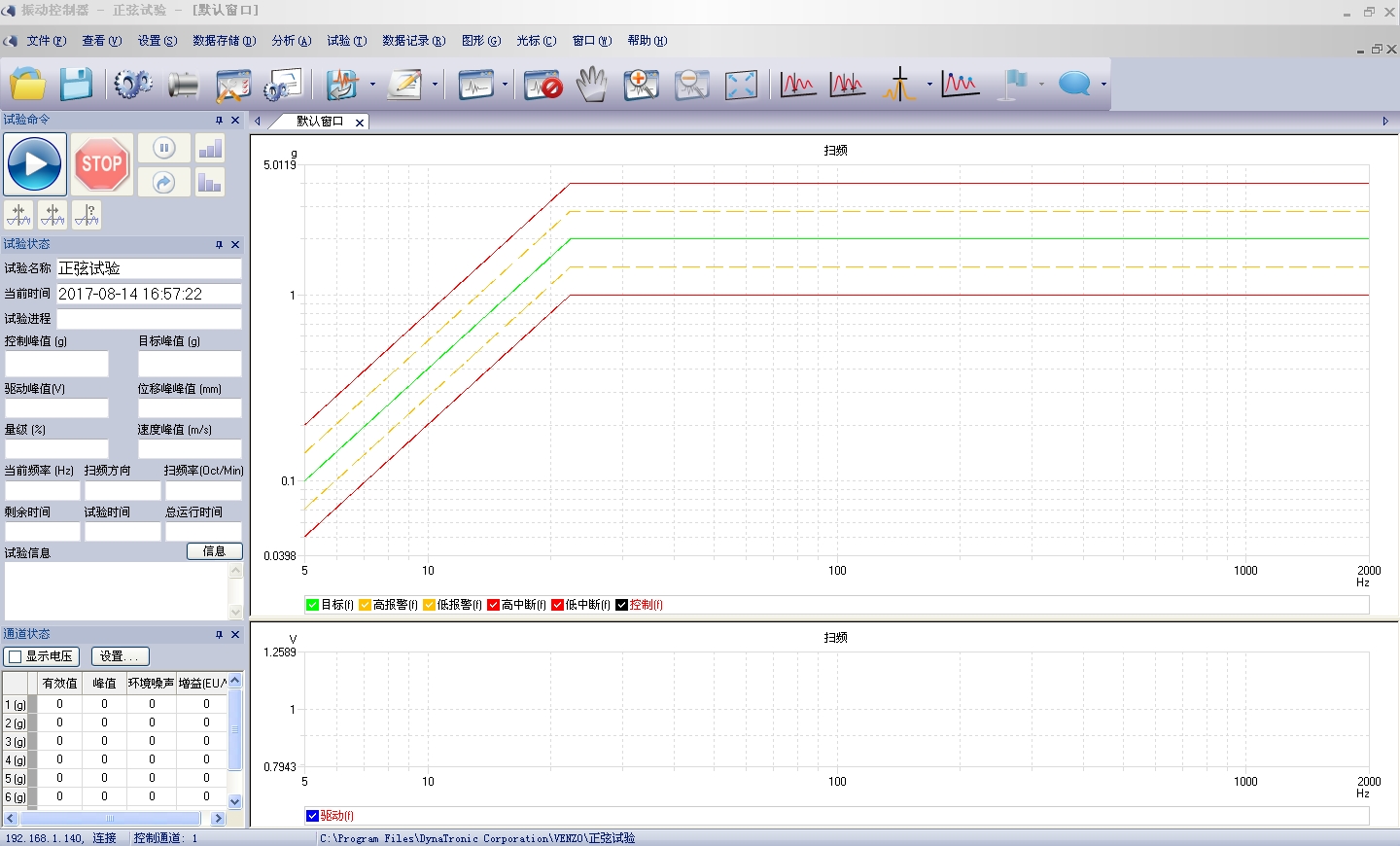Open the test parameters tool icon

[232, 85]
